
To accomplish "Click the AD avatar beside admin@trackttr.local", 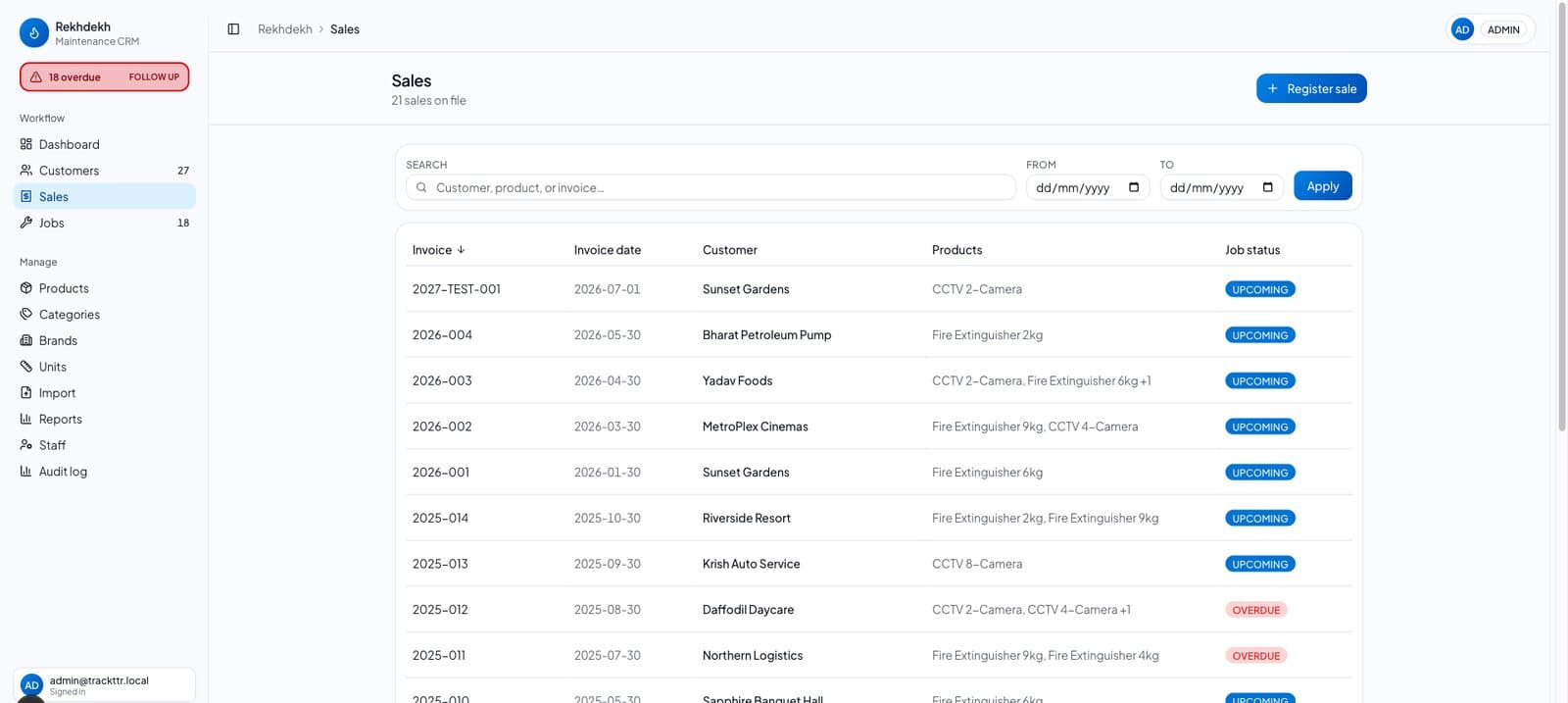I will point(31,685).
